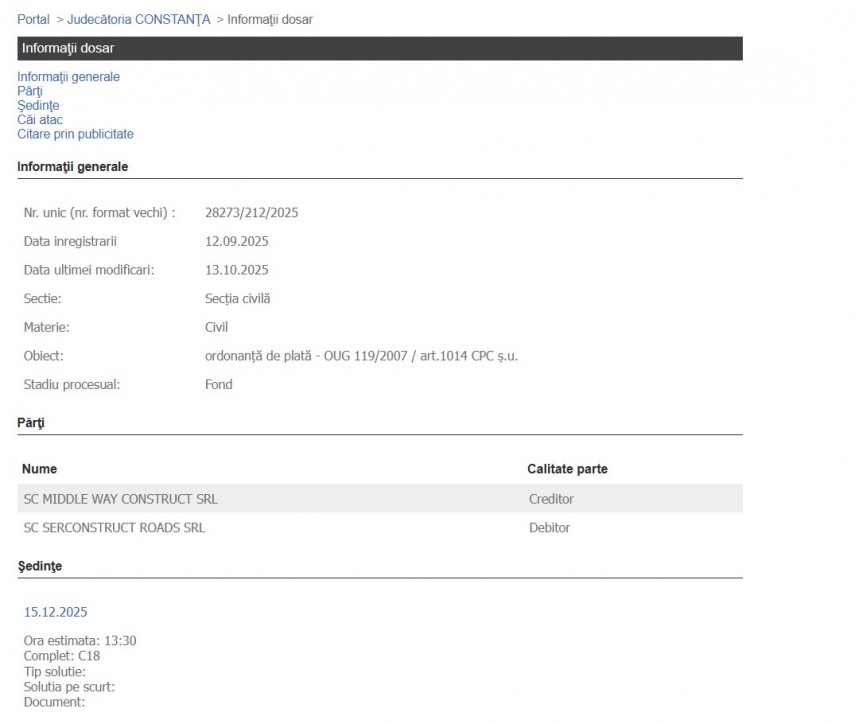
Task: Click the Nume column header
Action: coord(39,469)
